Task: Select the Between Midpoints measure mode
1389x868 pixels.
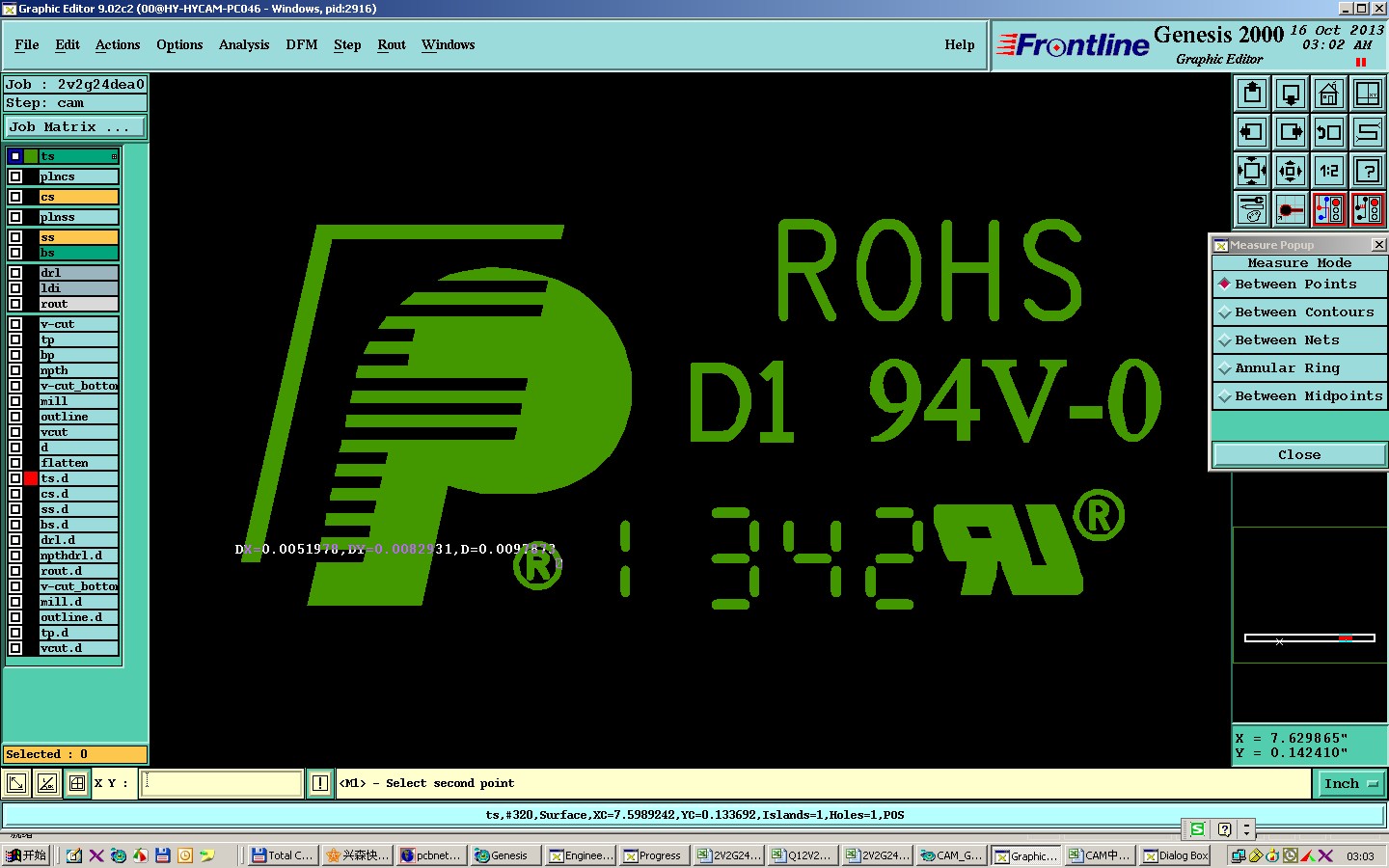Action: [x=1299, y=396]
